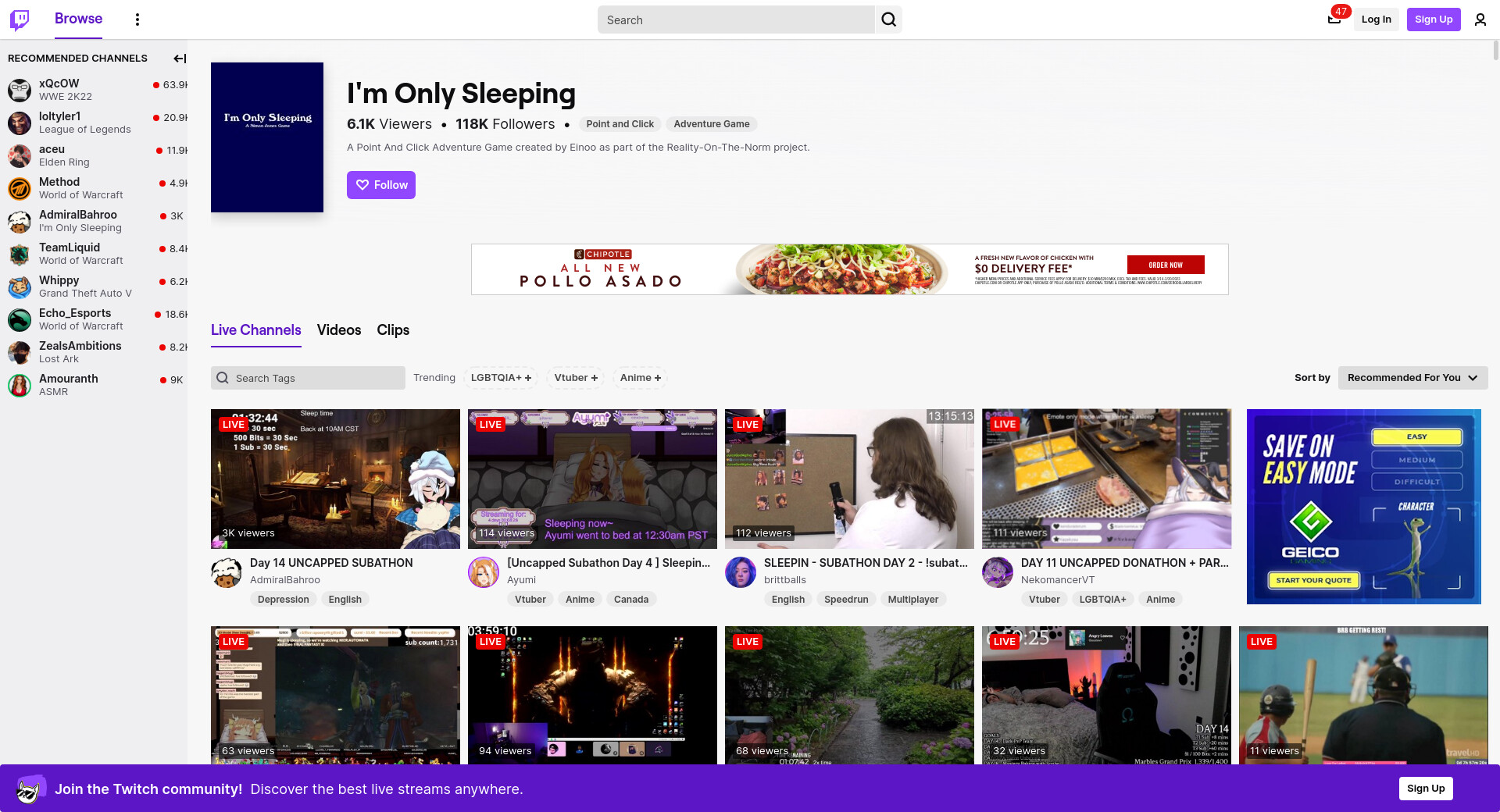Open the NekomancerVT channel name link
1500x812 pixels.
pos(1058,580)
